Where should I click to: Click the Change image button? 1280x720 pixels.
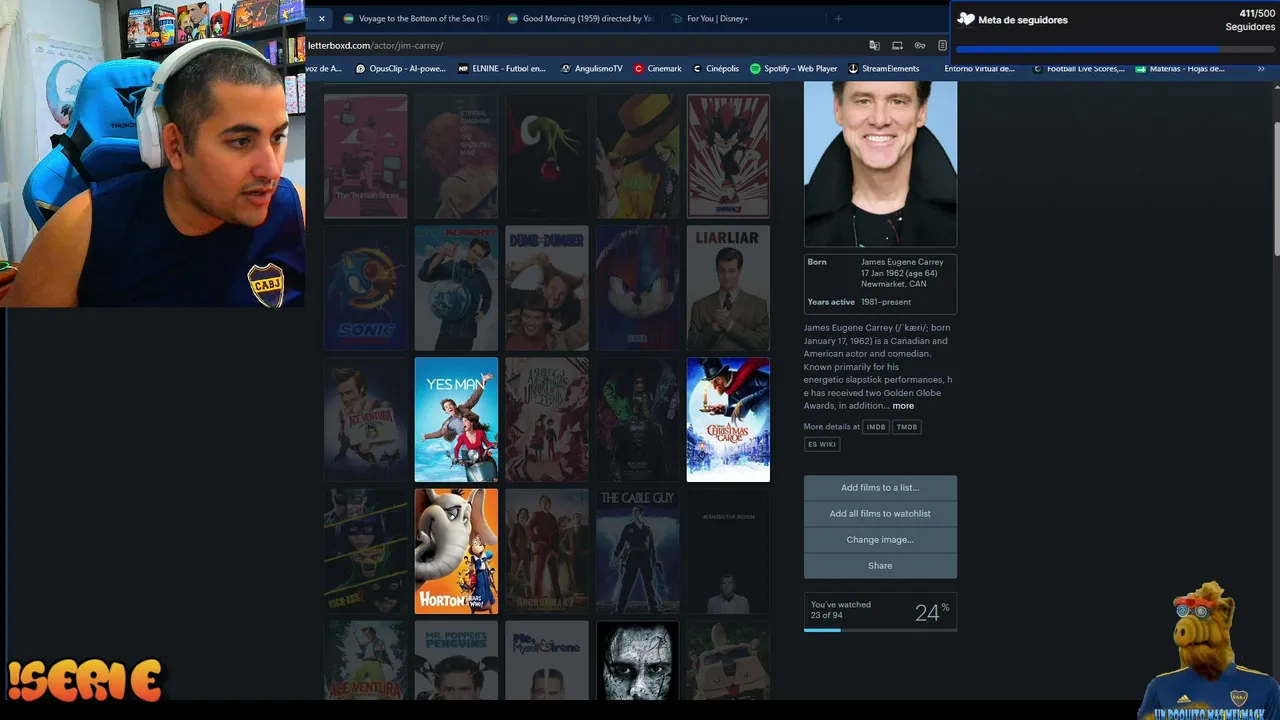[880, 540]
